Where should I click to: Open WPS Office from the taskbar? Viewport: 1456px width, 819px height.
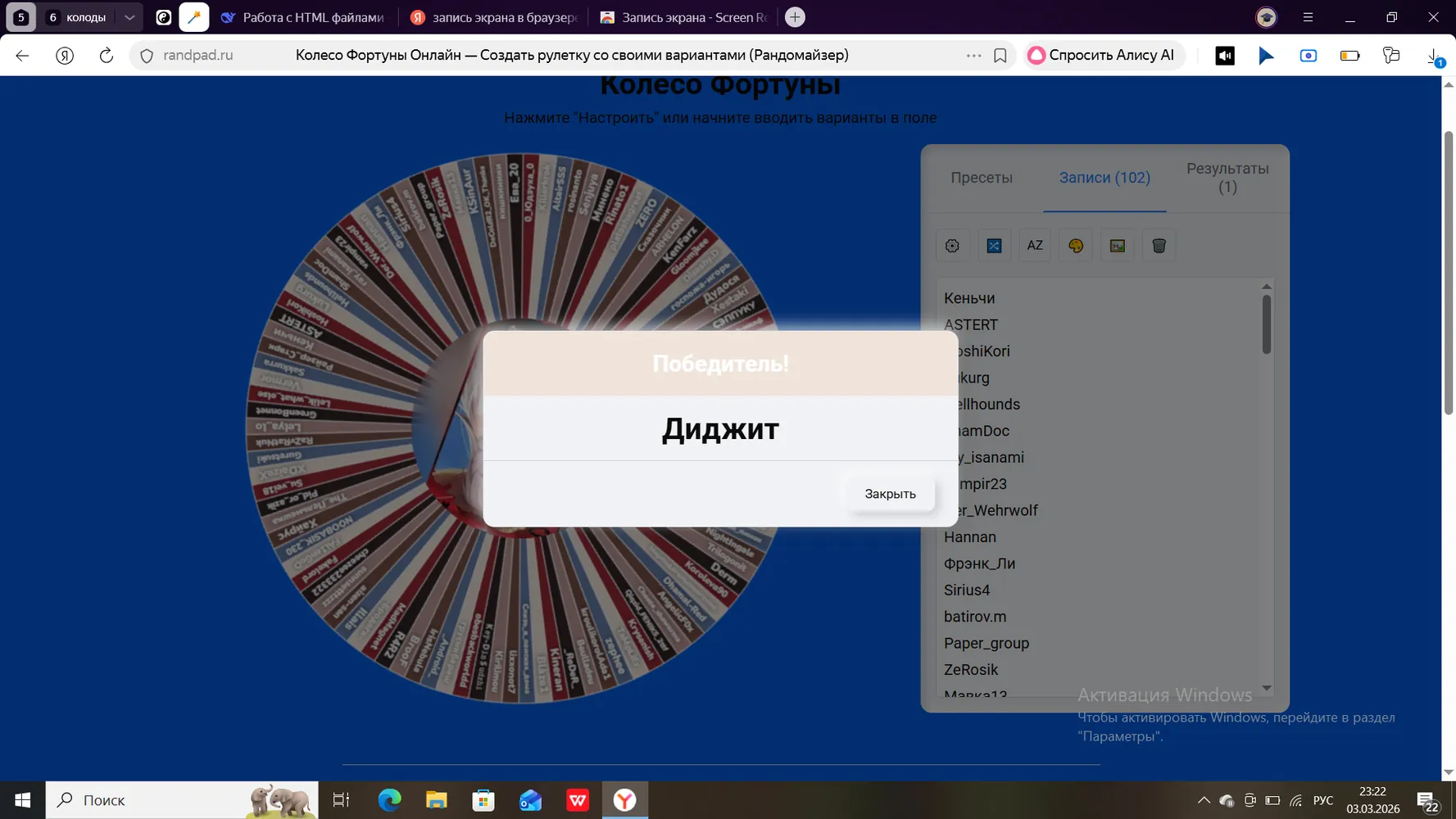578,800
